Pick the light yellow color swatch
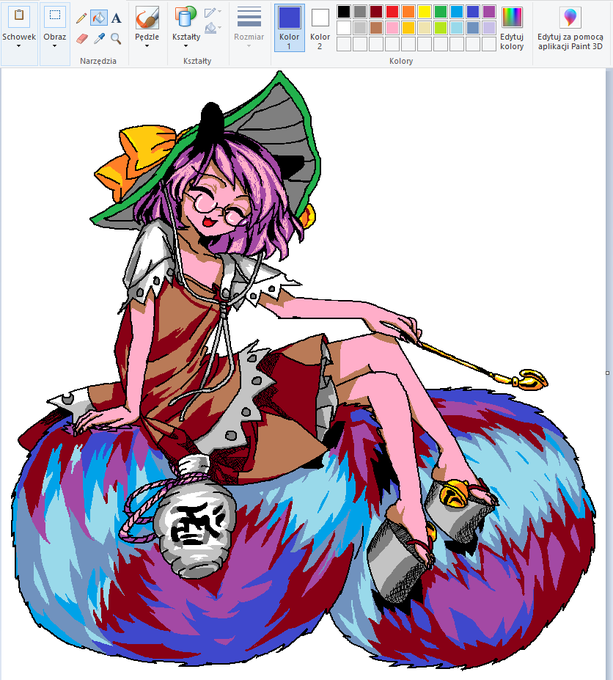 click(424, 28)
